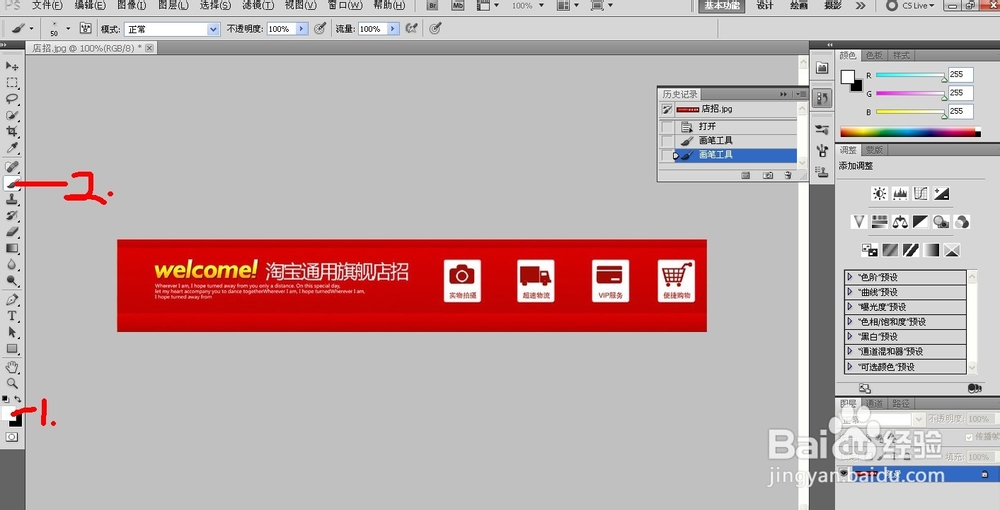
Task: Add a Photo Filter adjustment
Action: tap(941, 222)
